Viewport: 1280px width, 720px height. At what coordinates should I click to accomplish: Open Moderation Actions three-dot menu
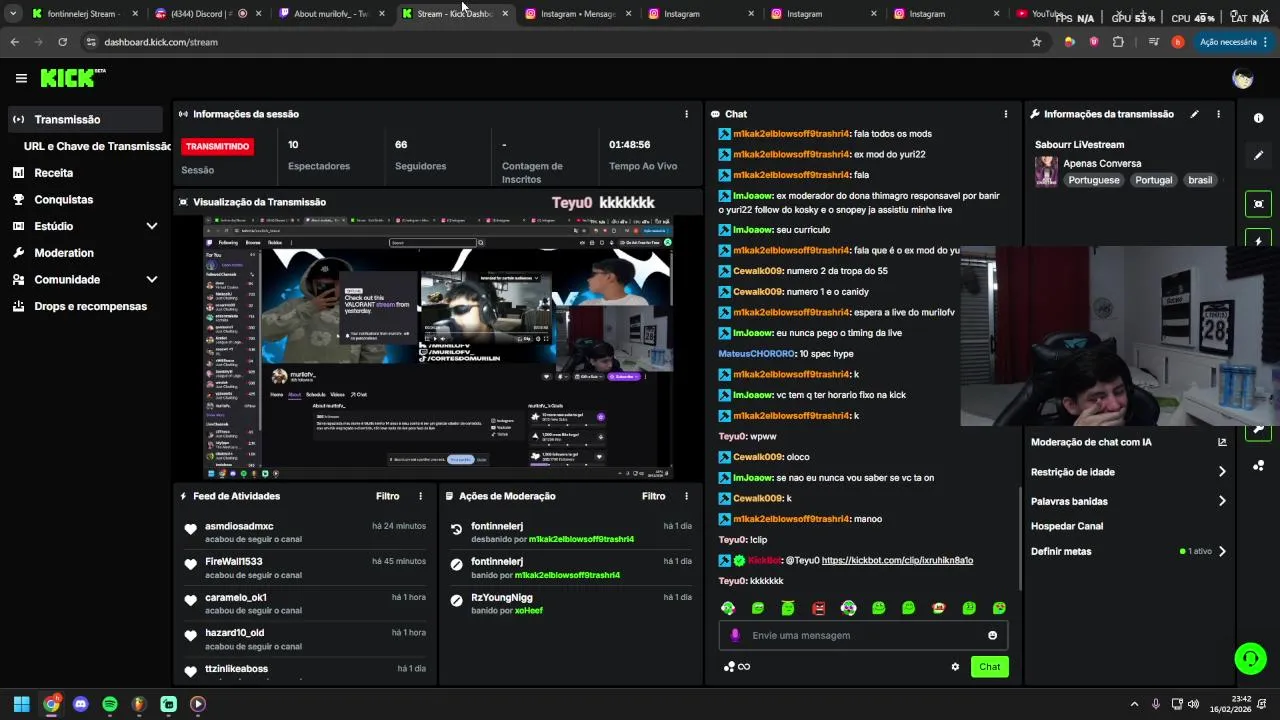coord(686,496)
